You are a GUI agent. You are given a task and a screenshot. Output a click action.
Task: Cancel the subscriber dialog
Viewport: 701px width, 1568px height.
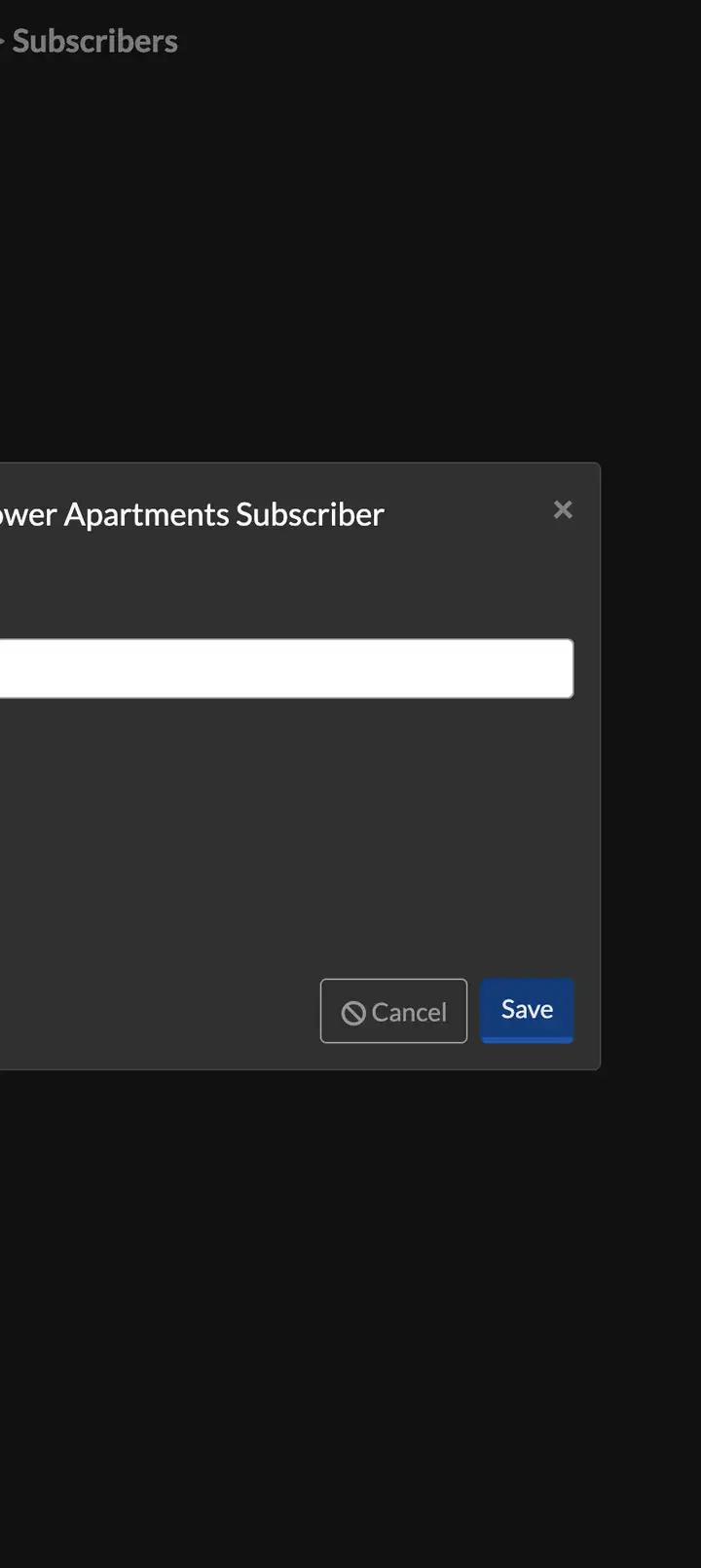393,1011
